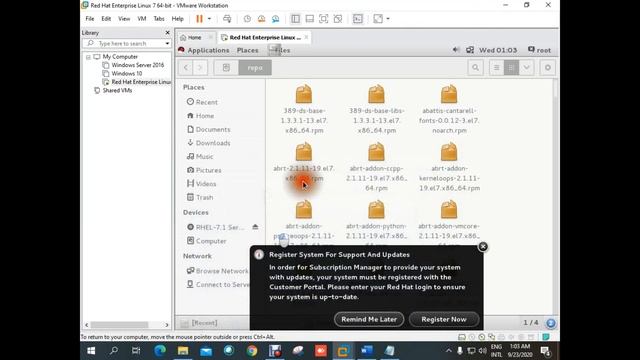
Task: Select Windows 10 in the library
Action: coord(127,73)
